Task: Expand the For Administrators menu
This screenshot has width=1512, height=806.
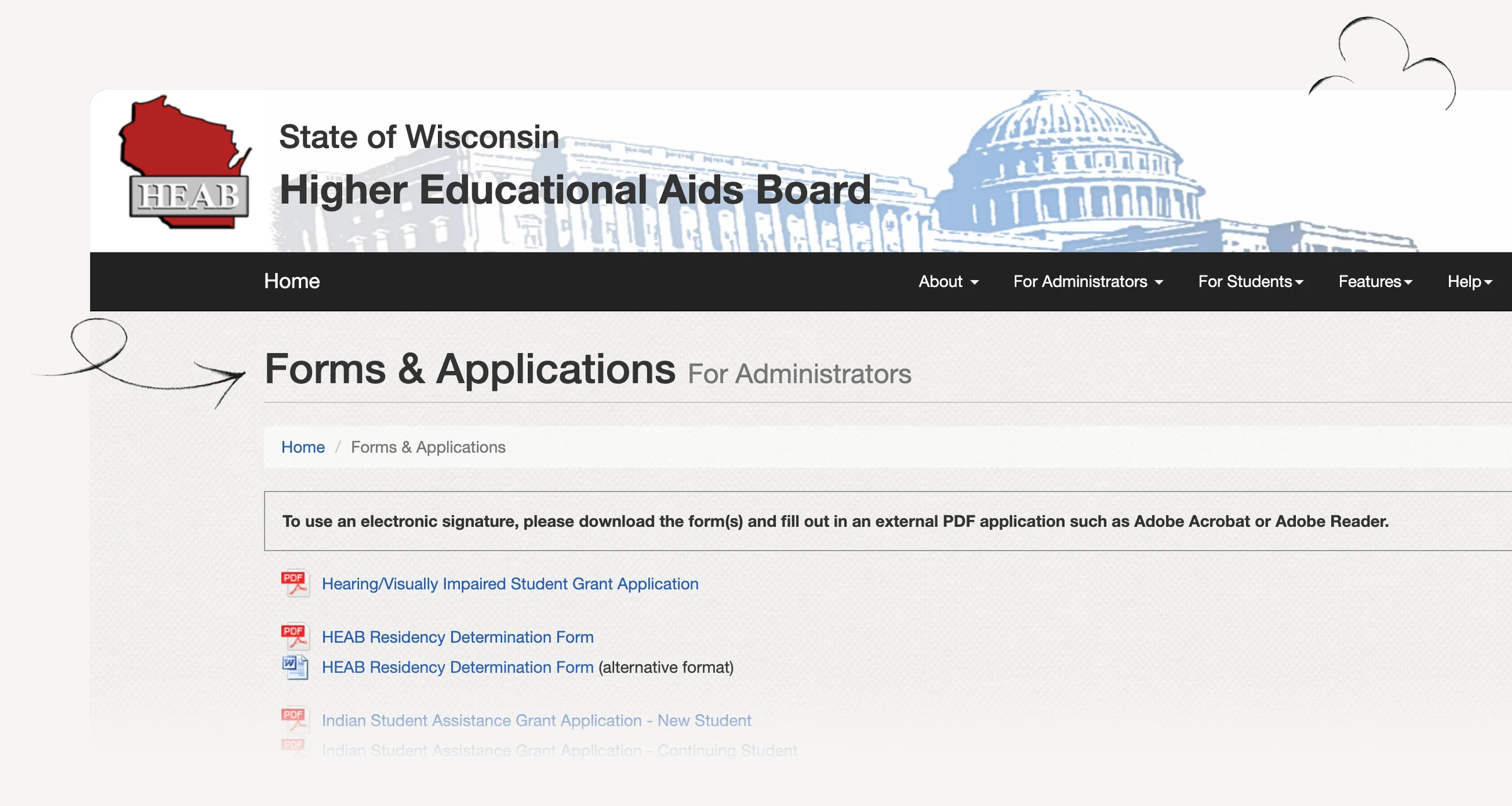Action: pyautogui.click(x=1088, y=281)
